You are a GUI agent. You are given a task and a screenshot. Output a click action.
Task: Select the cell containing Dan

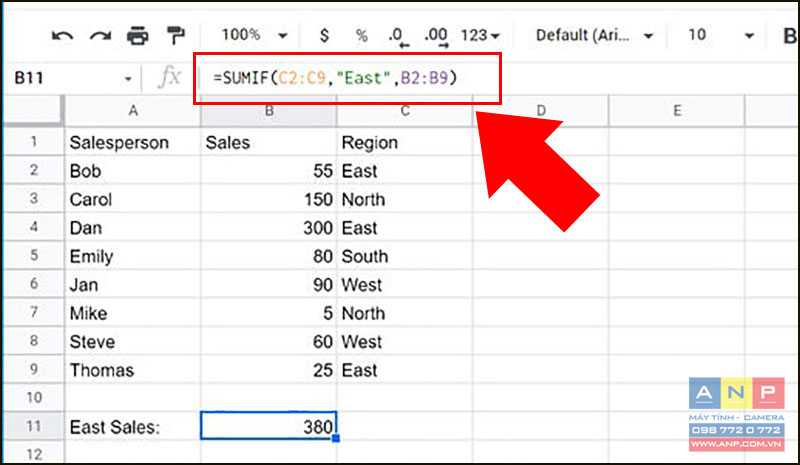tap(133, 227)
